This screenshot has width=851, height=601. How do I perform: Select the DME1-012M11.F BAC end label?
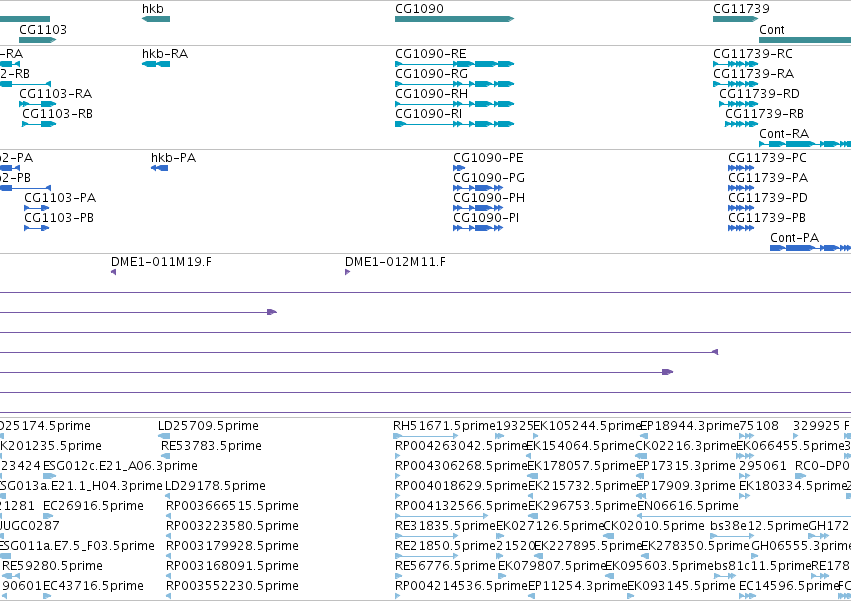tap(395, 262)
